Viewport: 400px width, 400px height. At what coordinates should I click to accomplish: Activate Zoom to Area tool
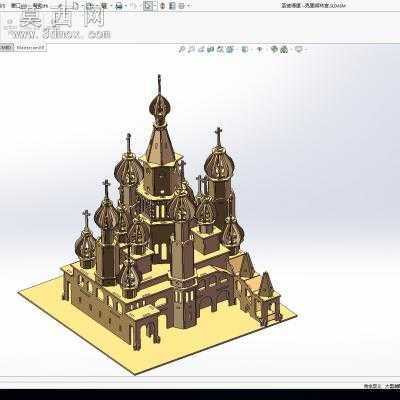point(191,50)
